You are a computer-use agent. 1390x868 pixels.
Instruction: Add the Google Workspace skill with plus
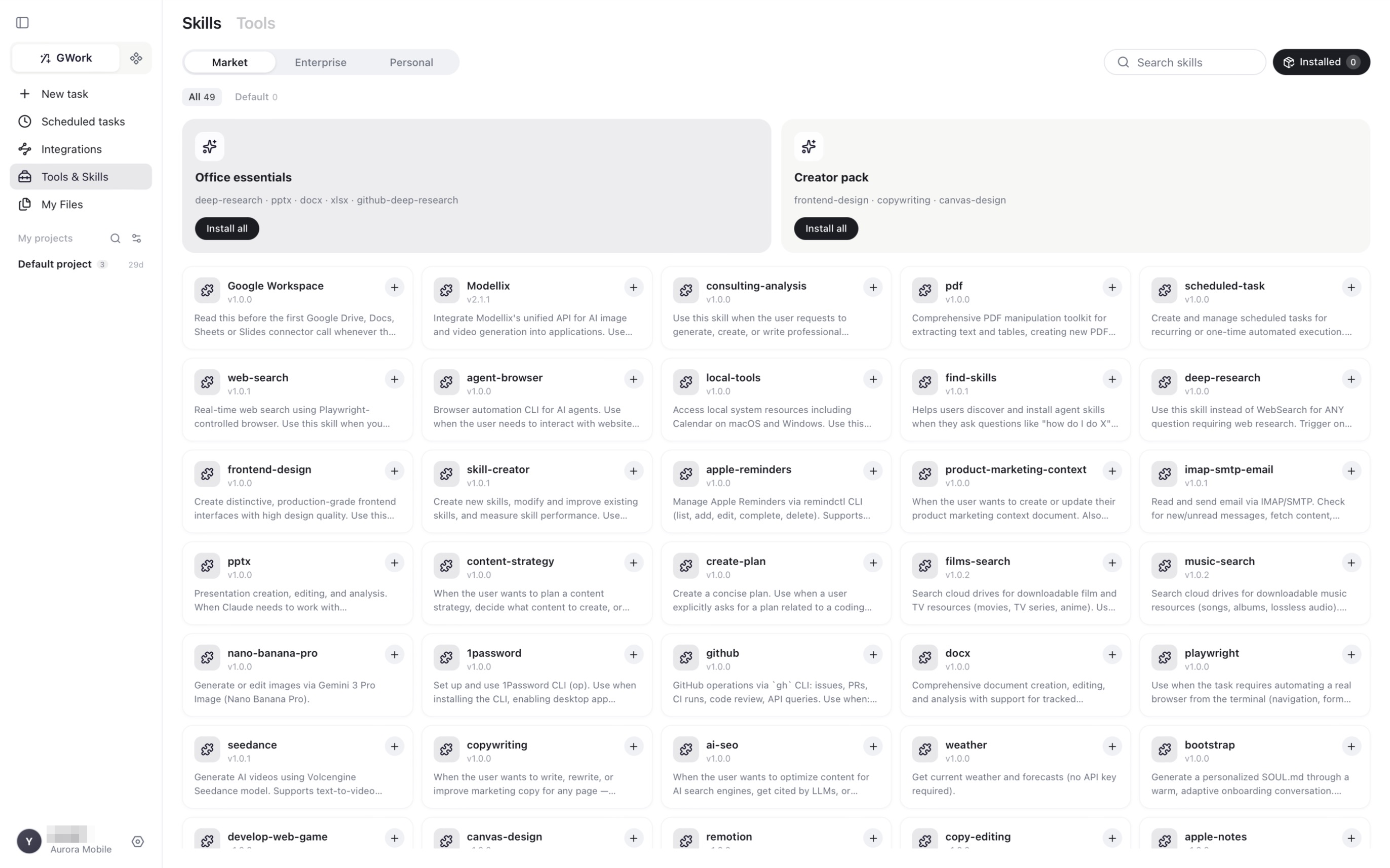point(395,287)
